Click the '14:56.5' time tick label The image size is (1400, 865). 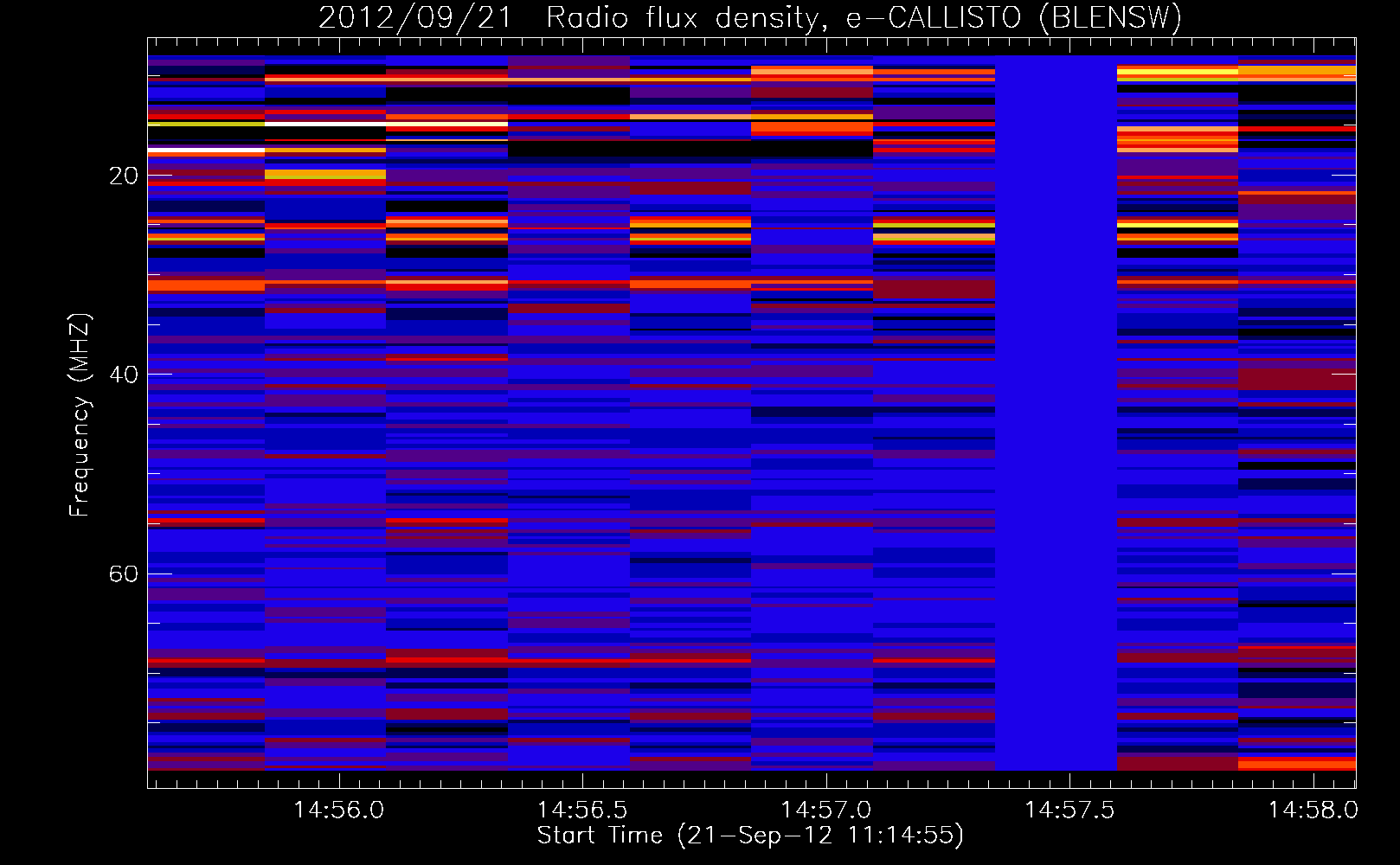click(x=582, y=810)
